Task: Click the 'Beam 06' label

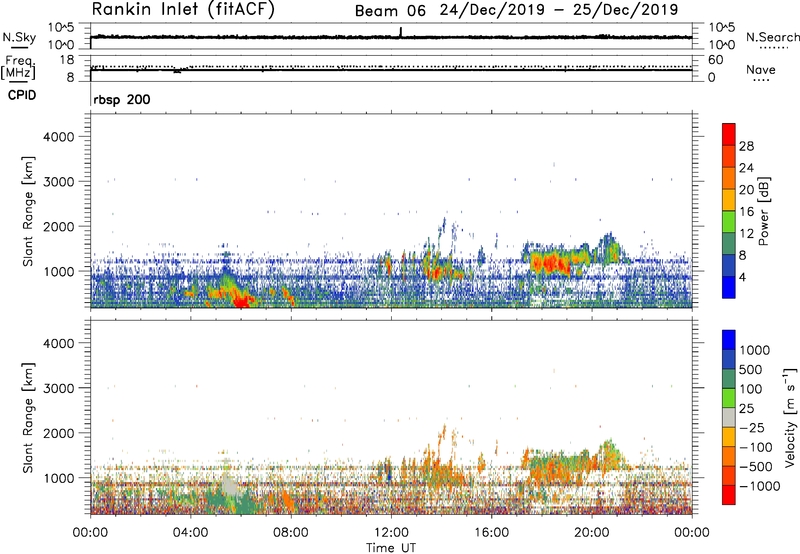Action: pyautogui.click(x=390, y=11)
